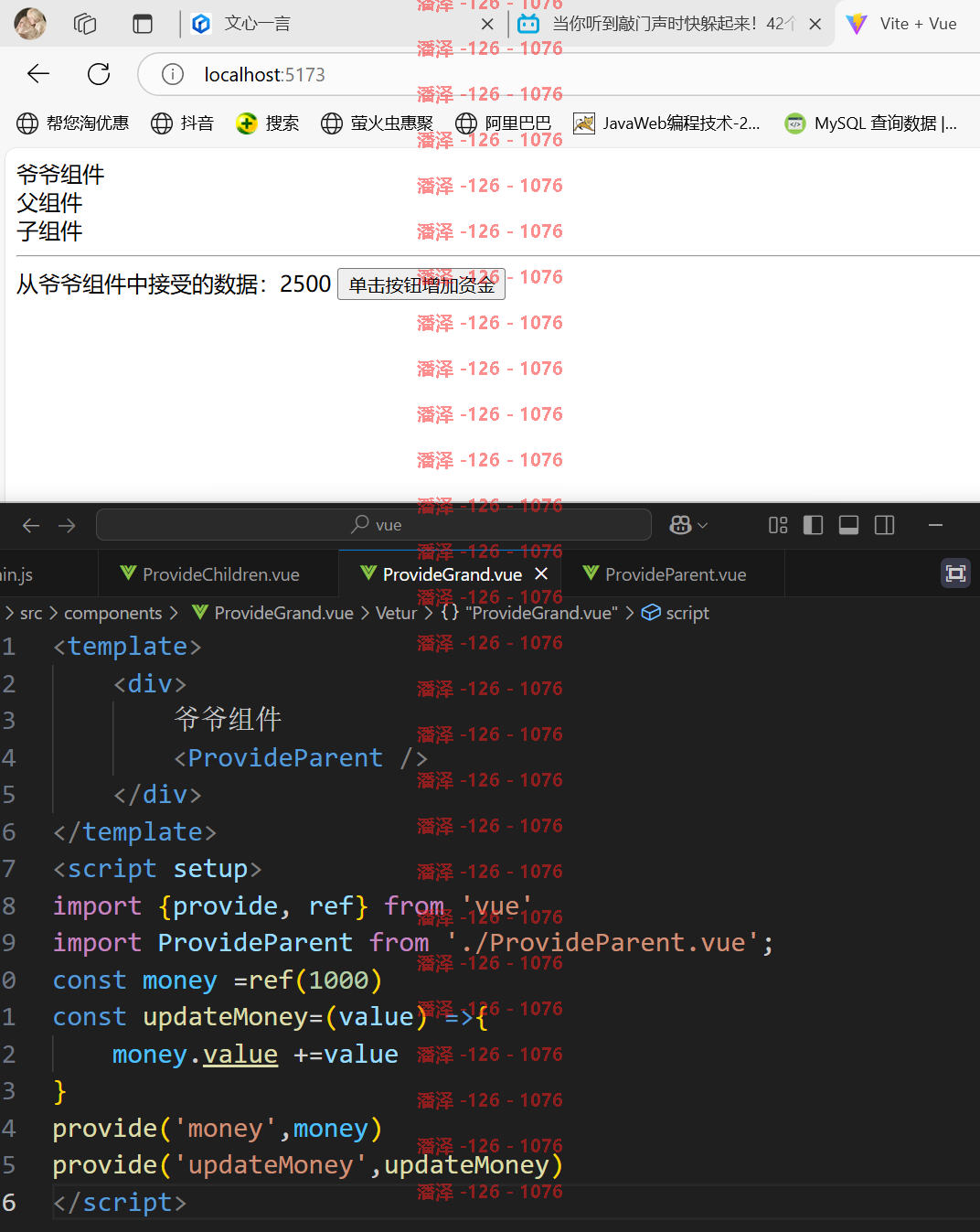
Task: Open the 帮您淘优惠 bookmark
Action: coord(73,123)
